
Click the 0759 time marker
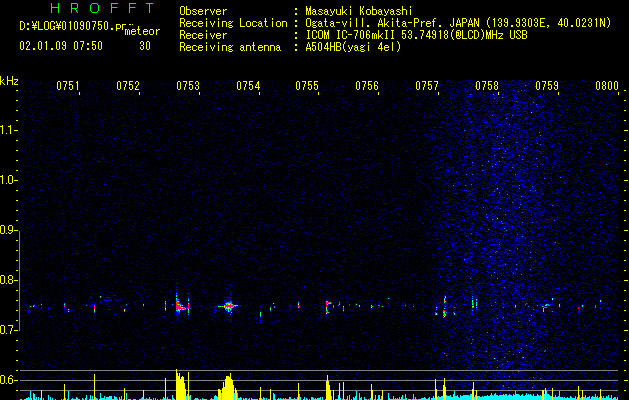pyautogui.click(x=547, y=86)
